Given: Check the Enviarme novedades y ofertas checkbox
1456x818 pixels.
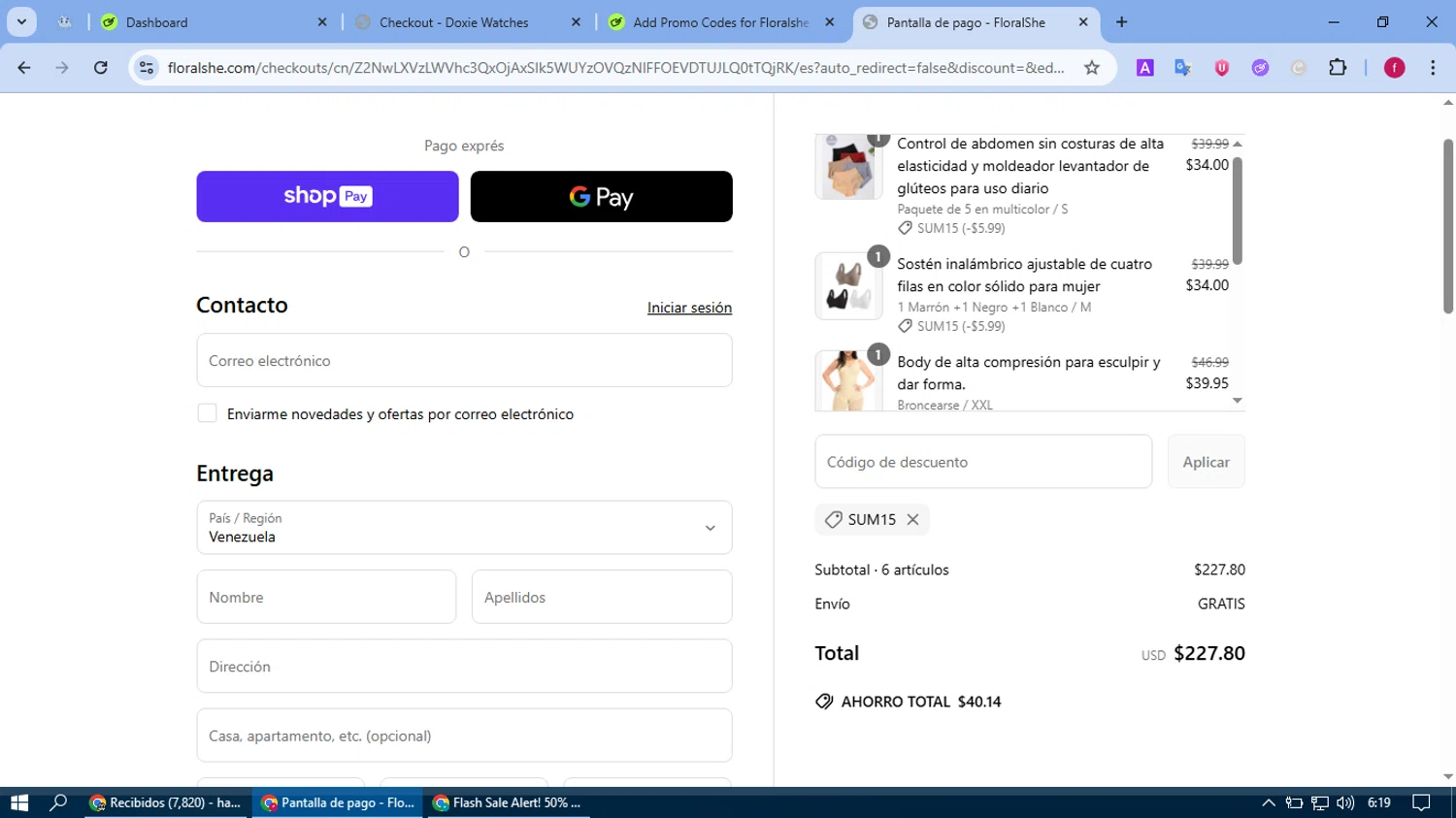Looking at the screenshot, I should [207, 413].
